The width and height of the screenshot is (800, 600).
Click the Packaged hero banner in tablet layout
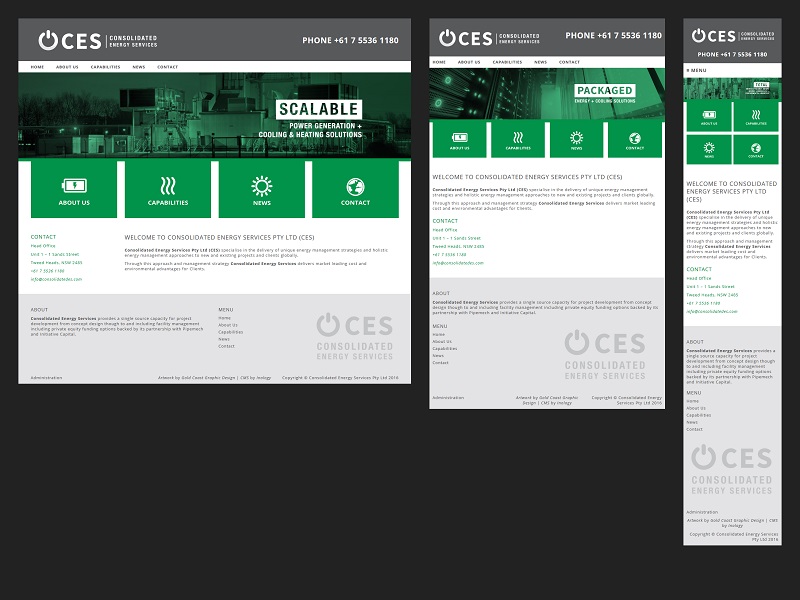547,93
